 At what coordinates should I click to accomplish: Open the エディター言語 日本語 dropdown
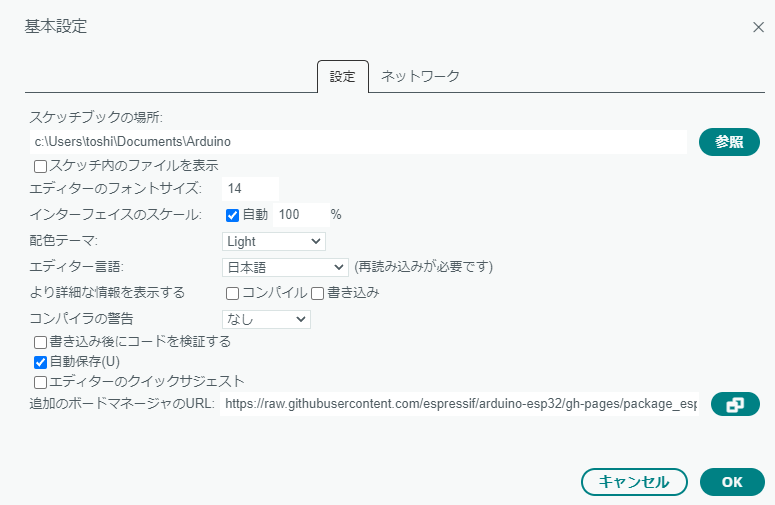[285, 267]
